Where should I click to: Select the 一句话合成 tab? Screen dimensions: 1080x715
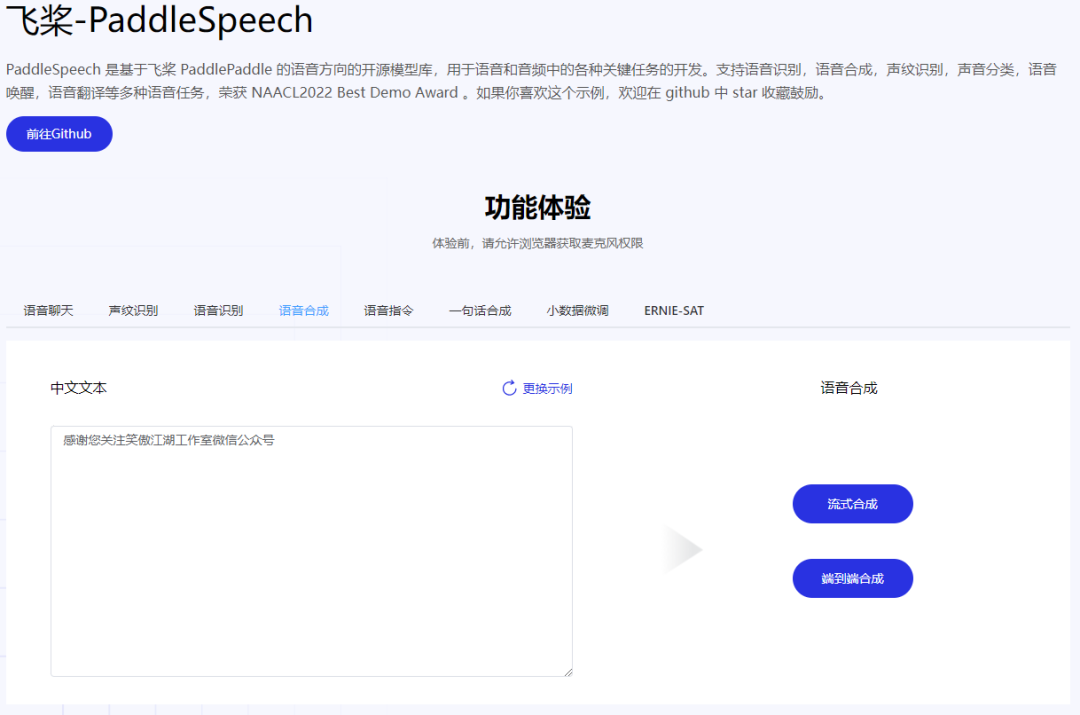pyautogui.click(x=480, y=310)
